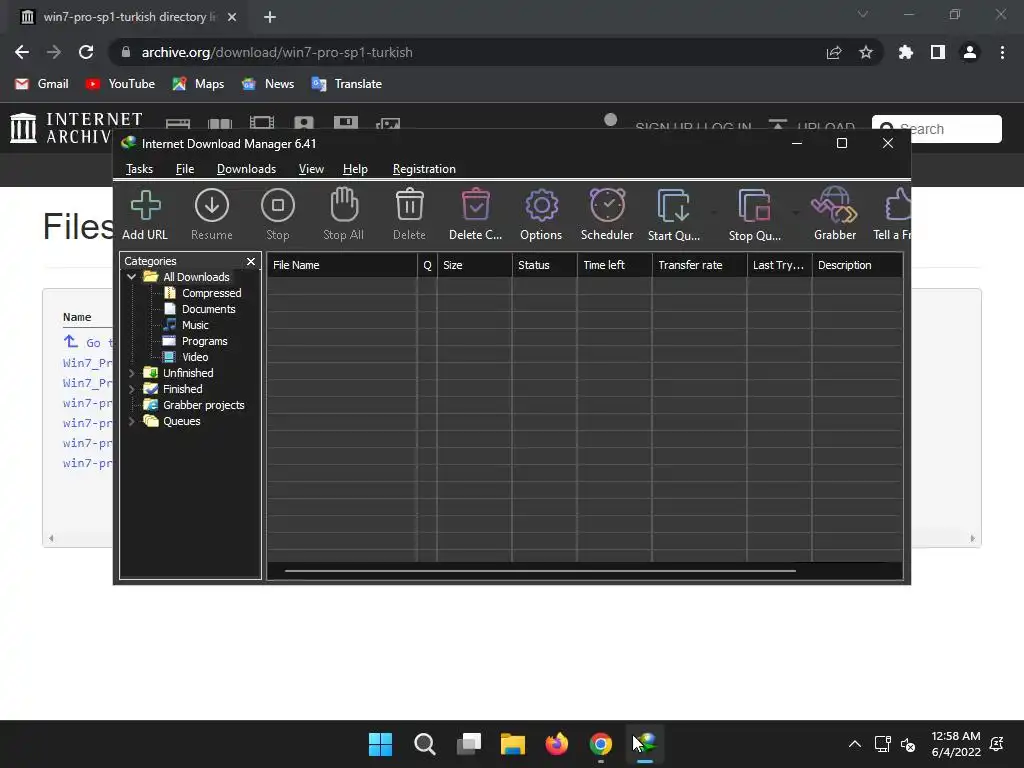1024x768 pixels.
Task: Open the Windows Start button
Action: click(x=380, y=744)
